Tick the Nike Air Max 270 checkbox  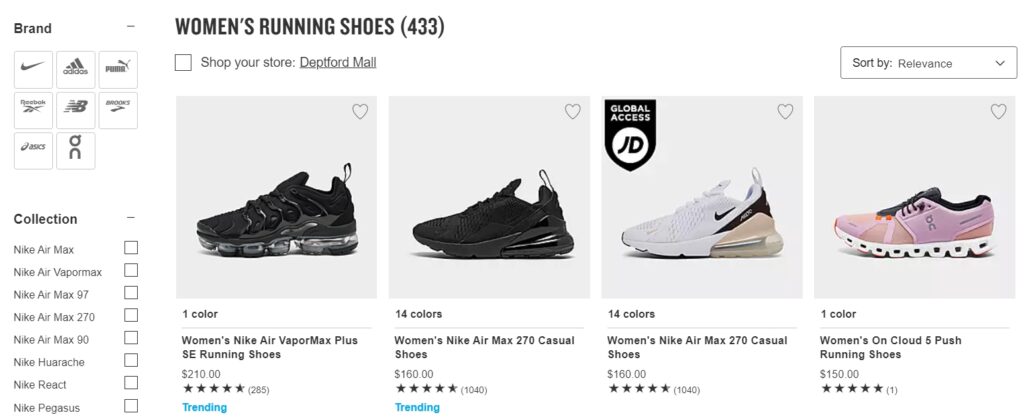(x=131, y=316)
